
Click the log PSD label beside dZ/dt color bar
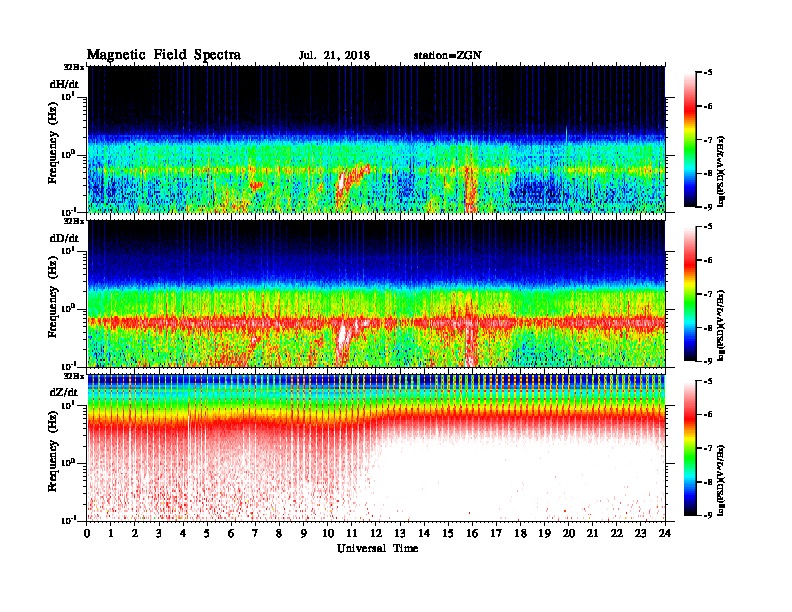click(722, 479)
